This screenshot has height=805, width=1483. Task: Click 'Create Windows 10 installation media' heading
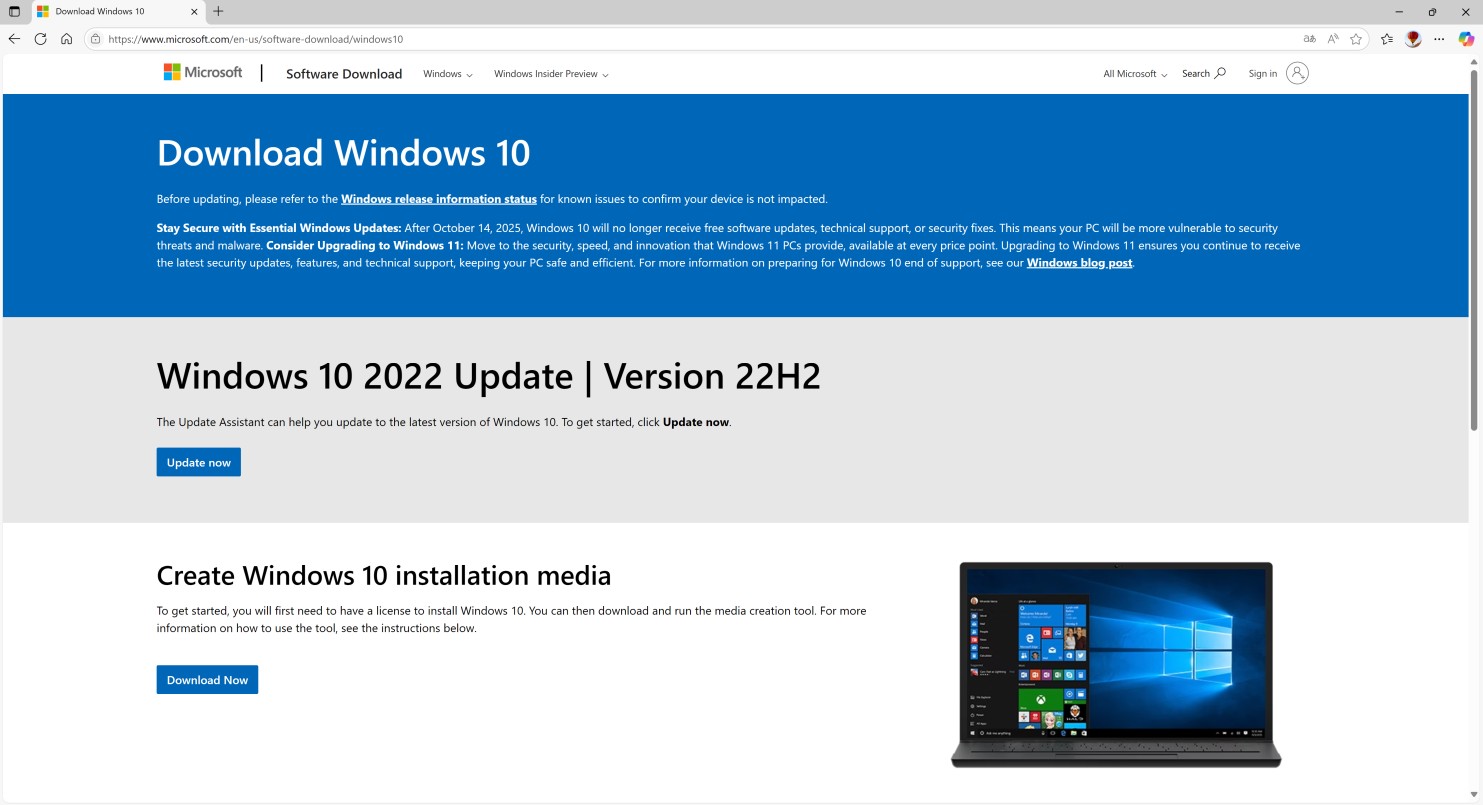point(384,576)
